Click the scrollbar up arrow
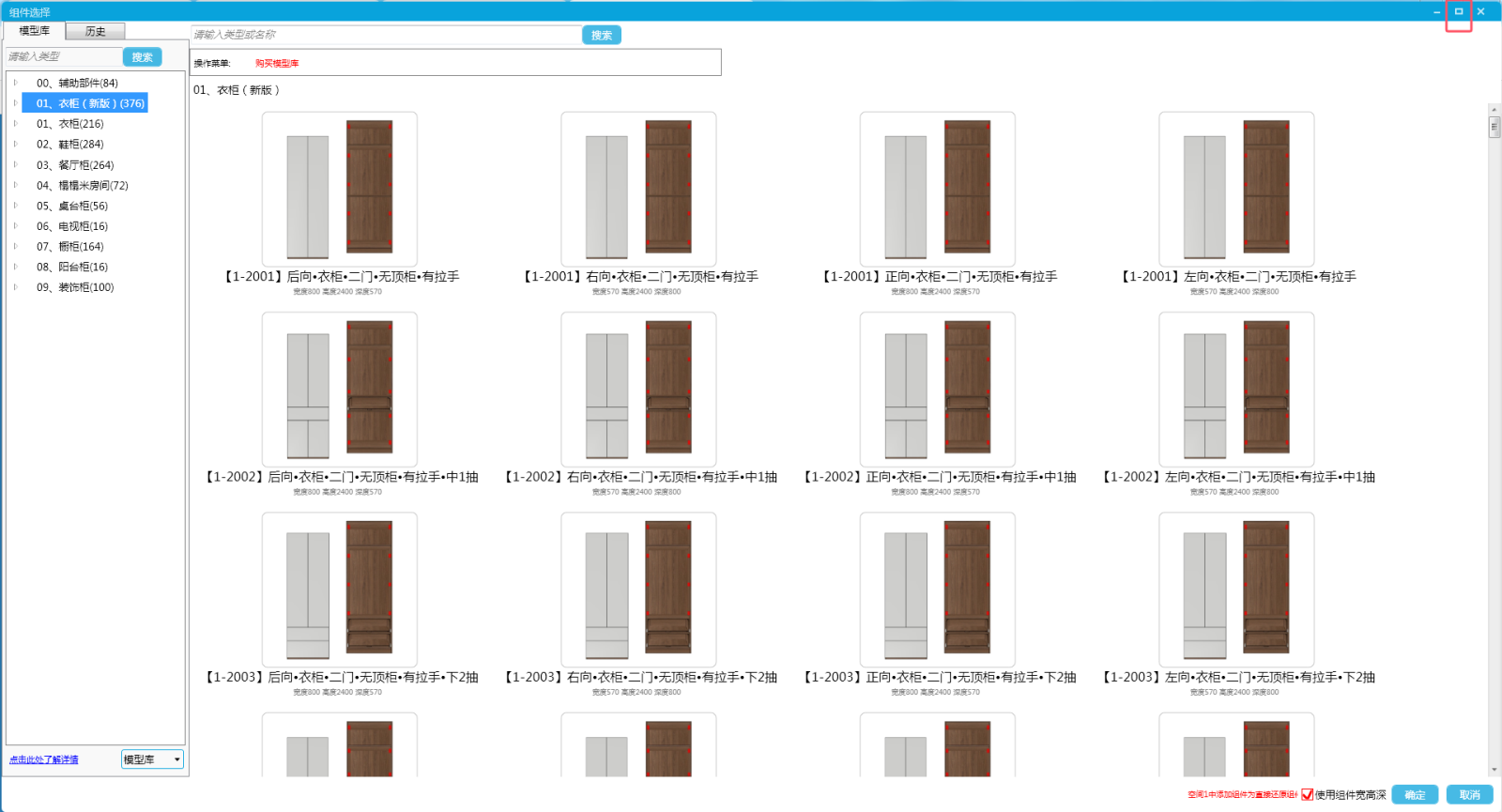 pos(1494,110)
